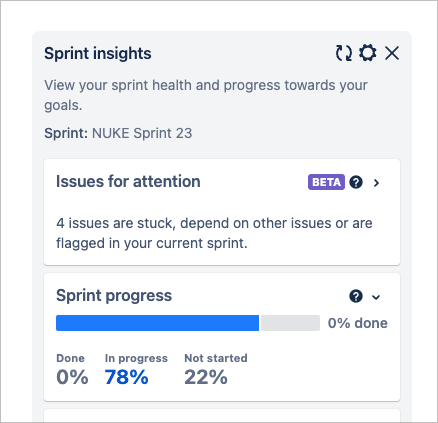
Task: Open the 4 issues are stuck message
Action: pyautogui.click(x=214, y=233)
